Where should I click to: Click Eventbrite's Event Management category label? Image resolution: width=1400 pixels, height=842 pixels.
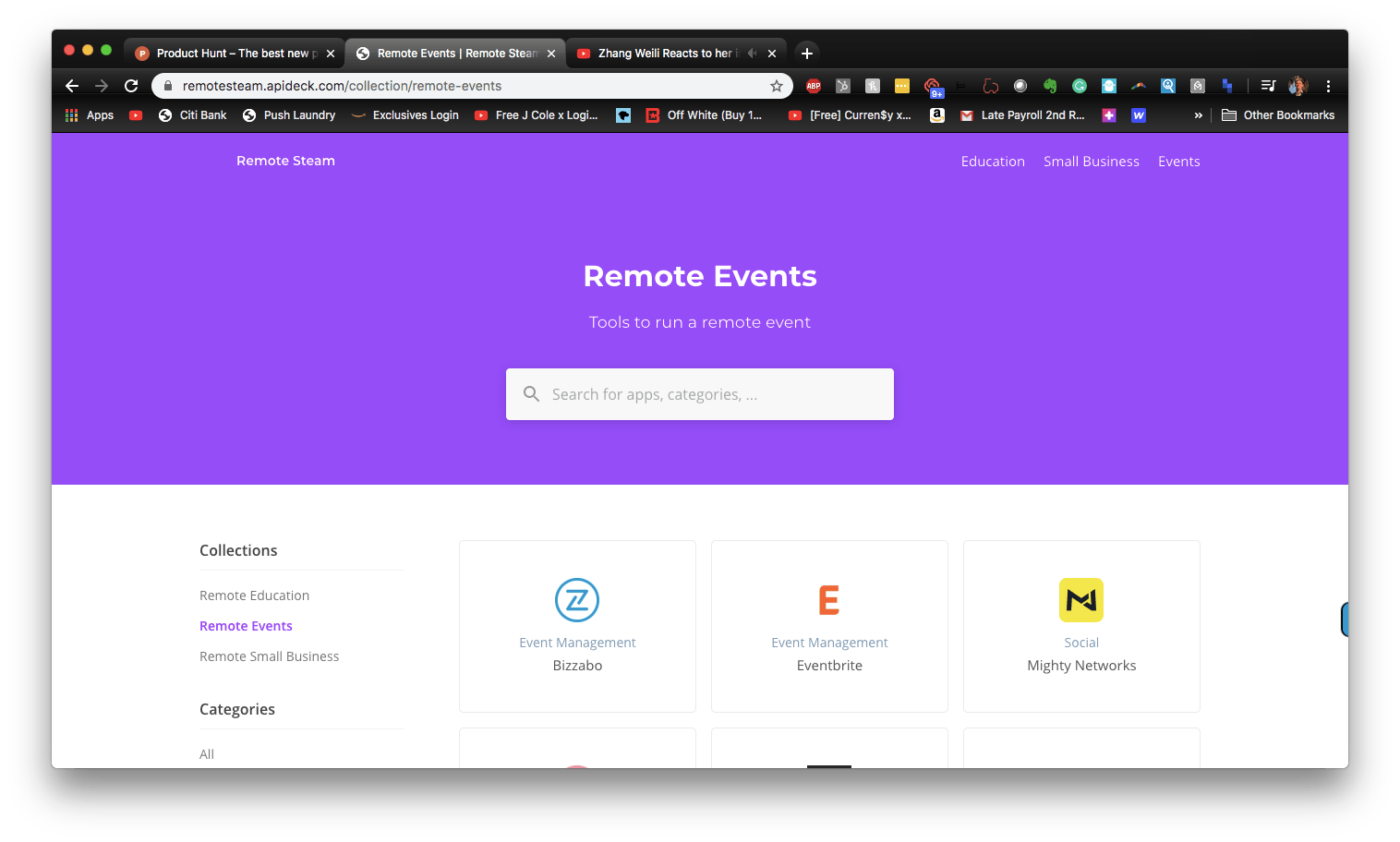[x=829, y=643]
